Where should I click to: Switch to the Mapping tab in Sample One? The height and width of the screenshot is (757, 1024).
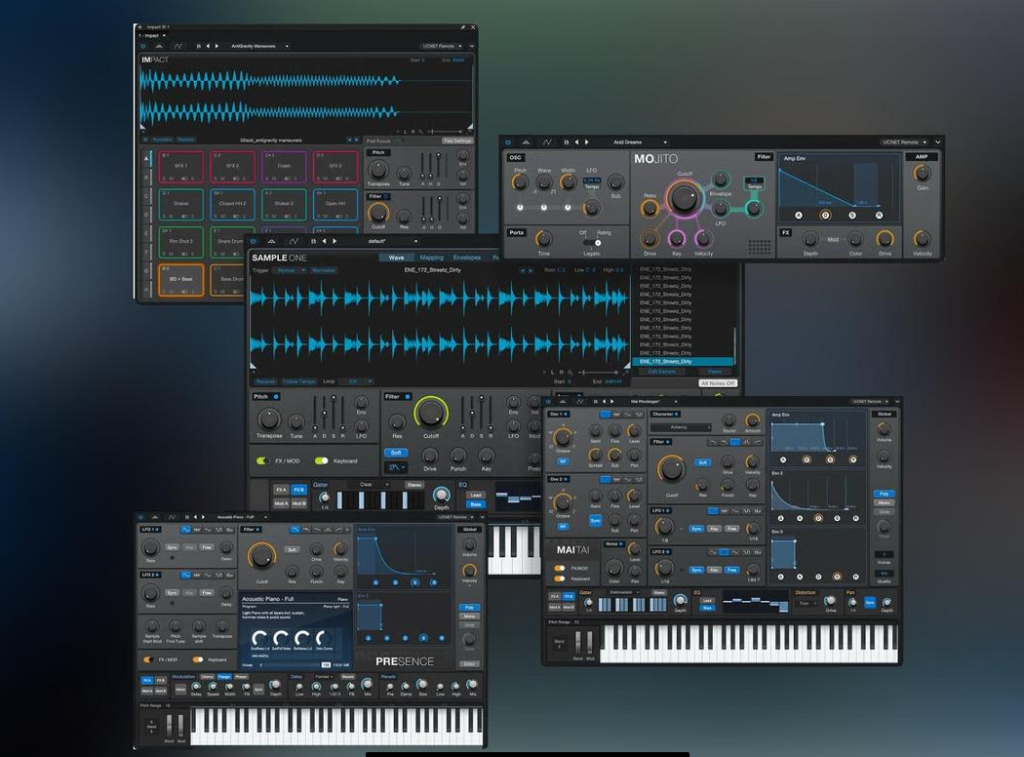pos(430,258)
